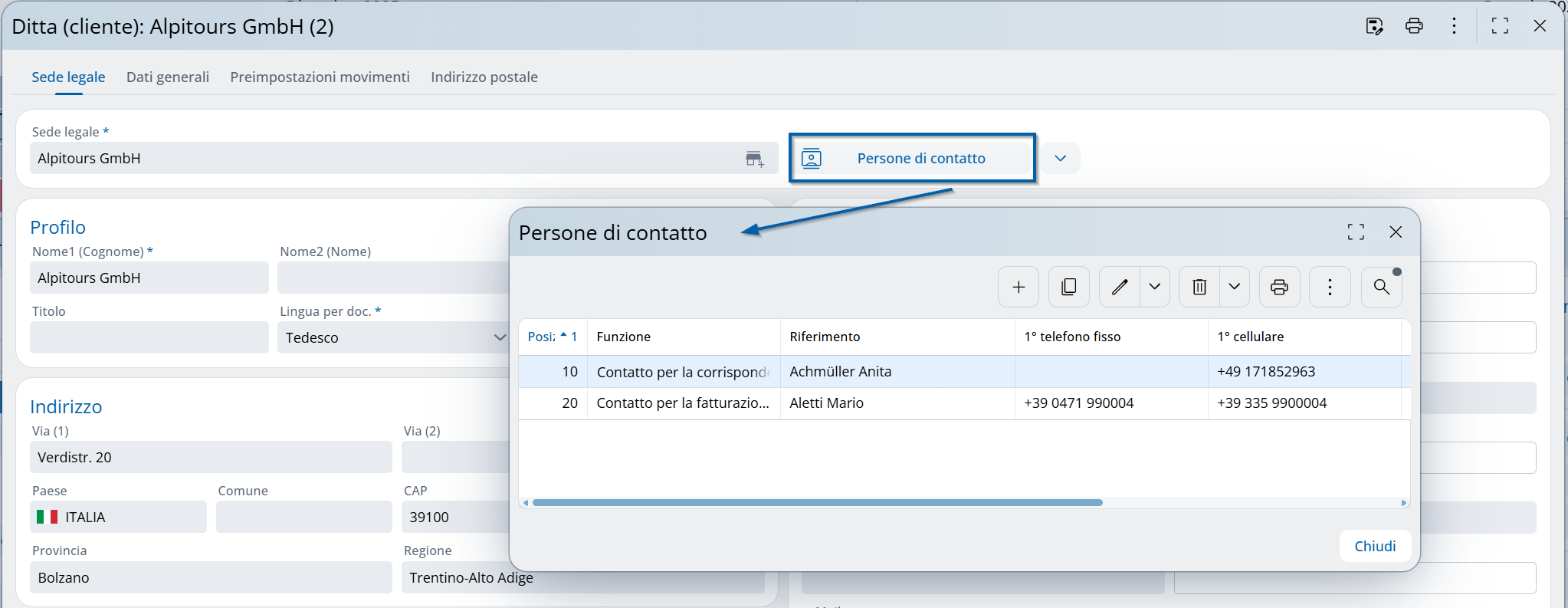
Task: Duplicate the selected contact person
Action: click(1068, 287)
